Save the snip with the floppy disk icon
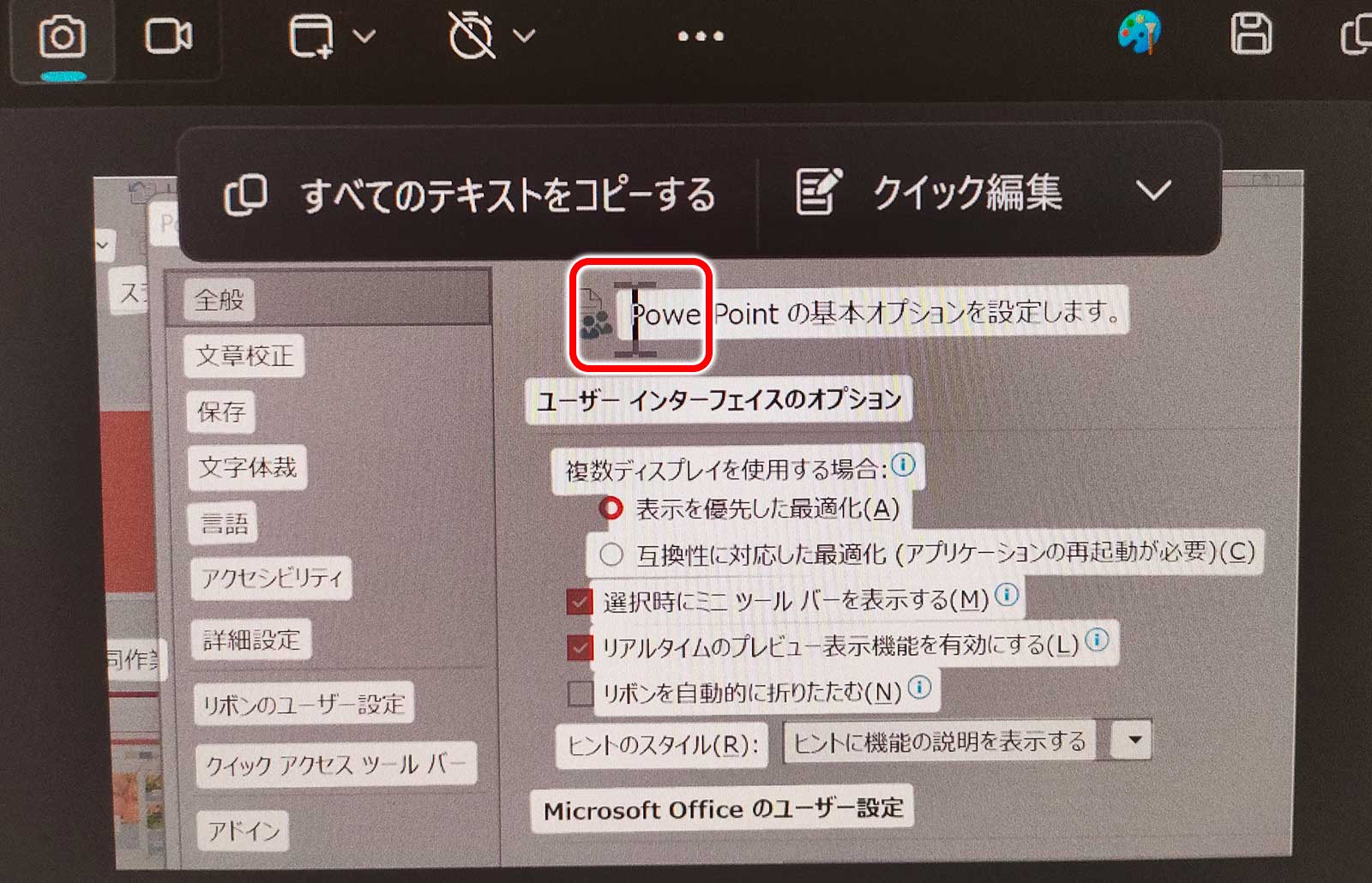Image resolution: width=1372 pixels, height=883 pixels. click(1251, 35)
